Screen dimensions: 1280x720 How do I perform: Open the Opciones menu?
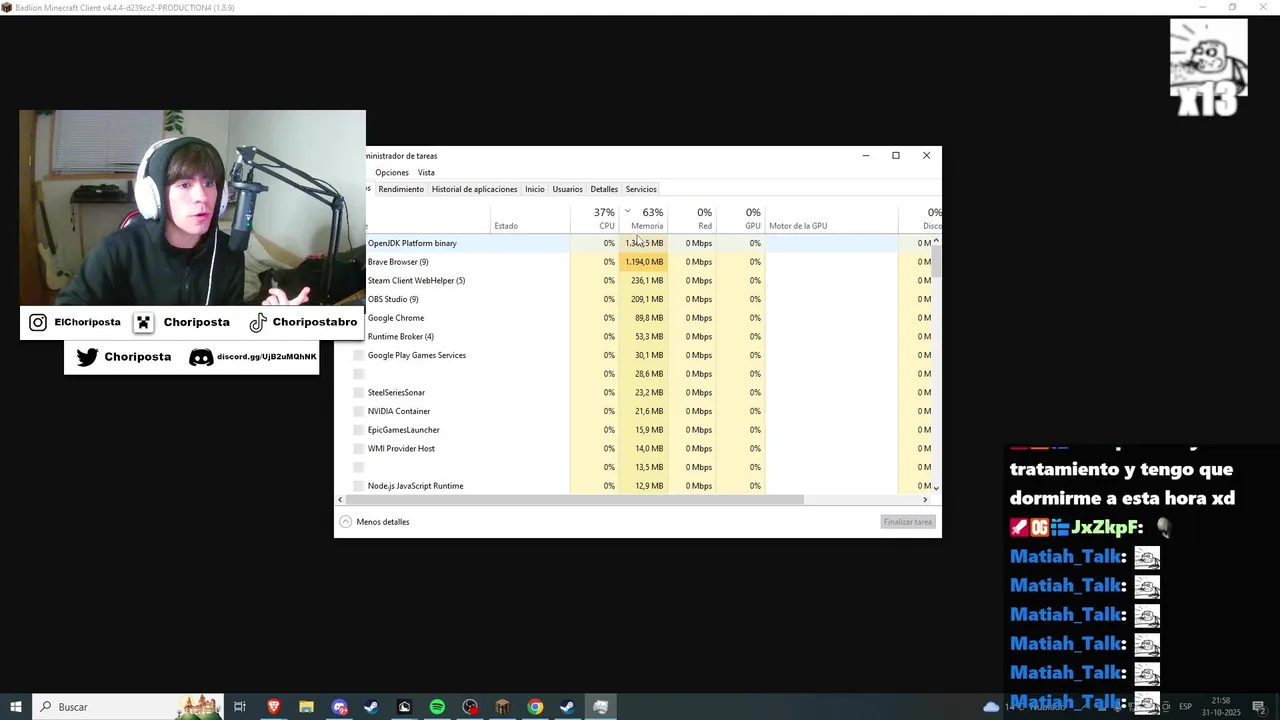pos(392,173)
